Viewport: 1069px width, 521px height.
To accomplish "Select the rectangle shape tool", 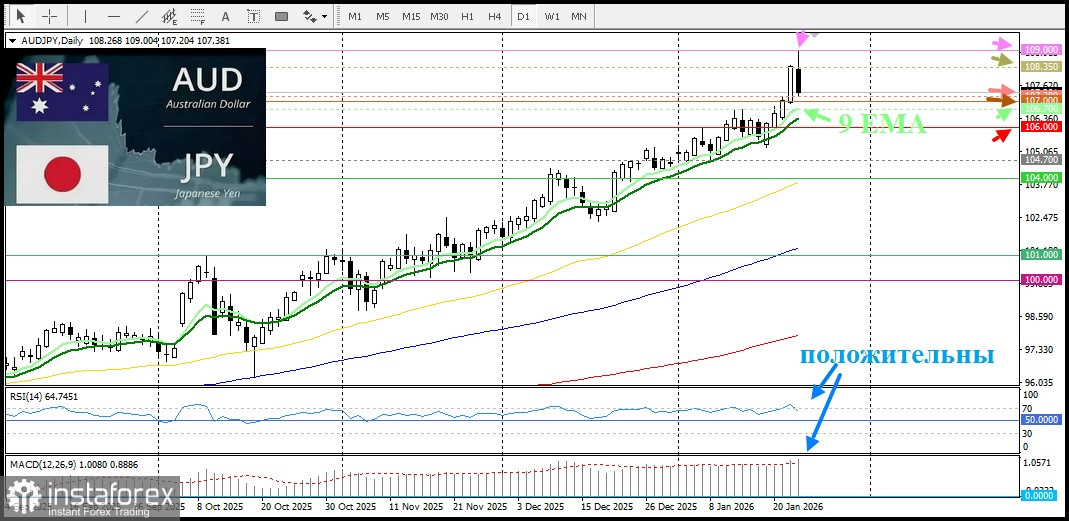I will [282, 16].
